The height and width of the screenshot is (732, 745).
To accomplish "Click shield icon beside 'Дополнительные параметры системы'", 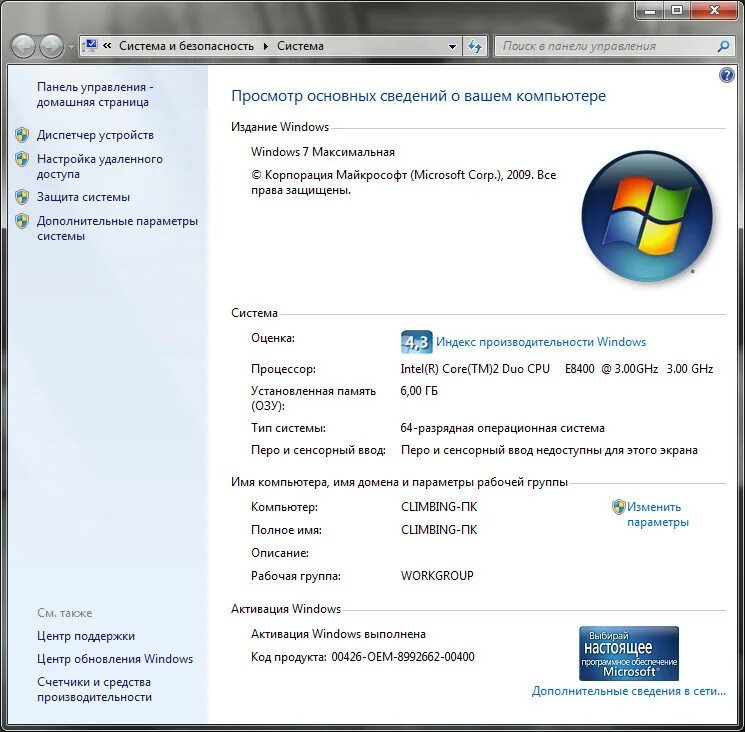I will pyautogui.click(x=22, y=220).
